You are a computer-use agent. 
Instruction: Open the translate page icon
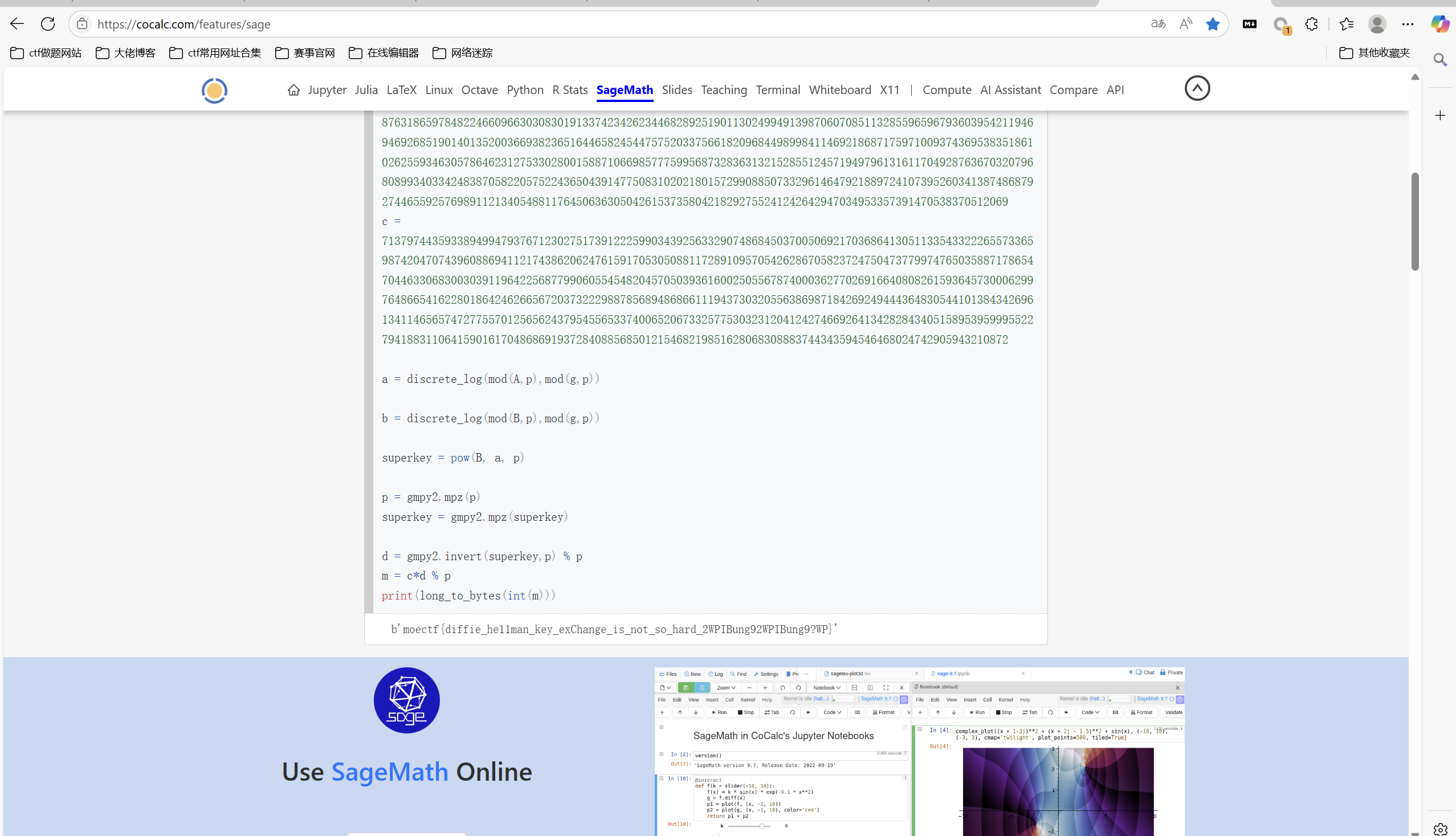1158,23
